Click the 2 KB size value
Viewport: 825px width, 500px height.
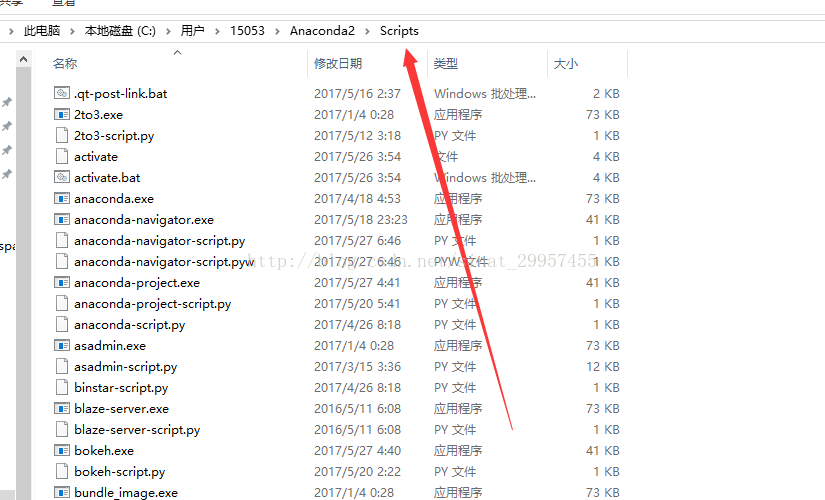coord(606,94)
